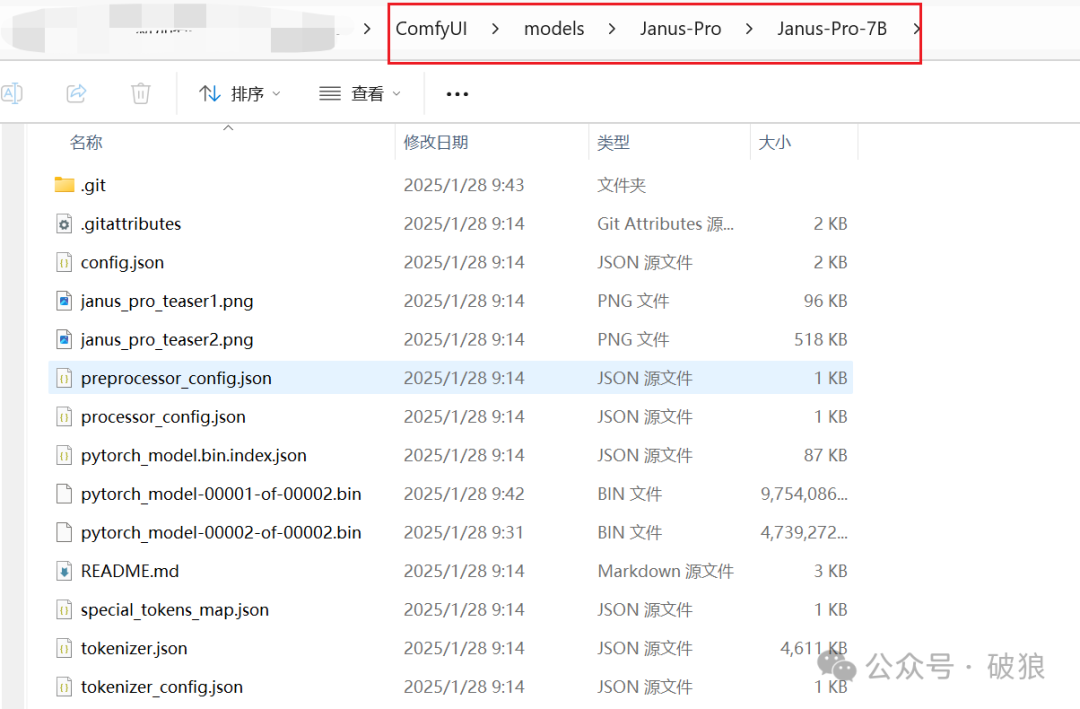The width and height of the screenshot is (1080, 709).
Task: Select preprocessor_config.json file icon
Action: (64, 378)
